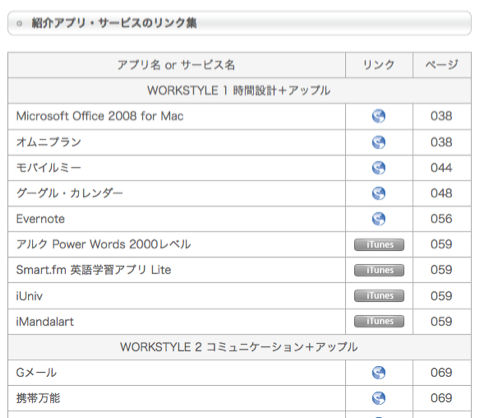Click the iTunes button for iUniv
This screenshot has height=418, width=480.
pos(379,296)
